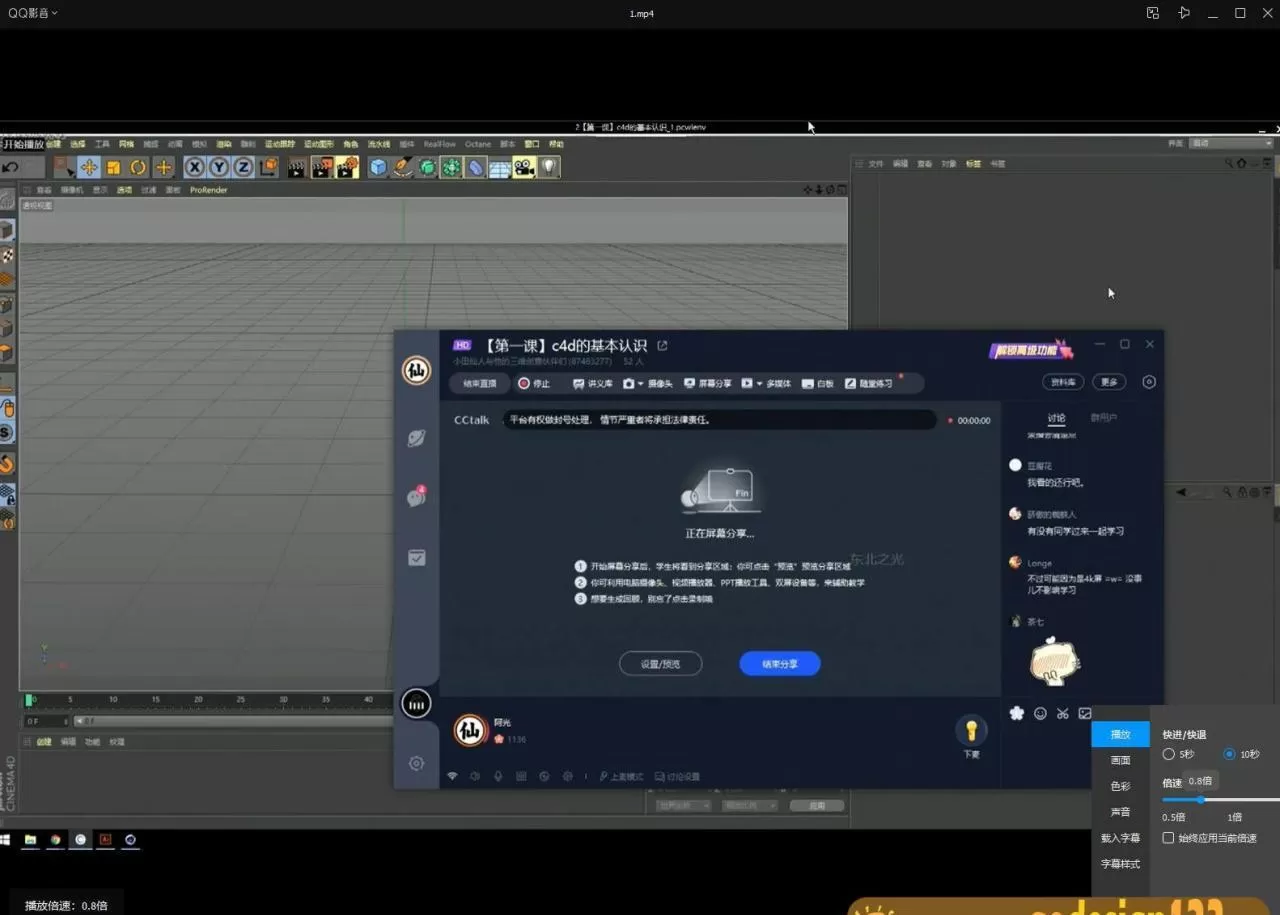Click the 倍速 playback speed slider handle
Viewport: 1280px width, 915px height.
click(x=1201, y=799)
